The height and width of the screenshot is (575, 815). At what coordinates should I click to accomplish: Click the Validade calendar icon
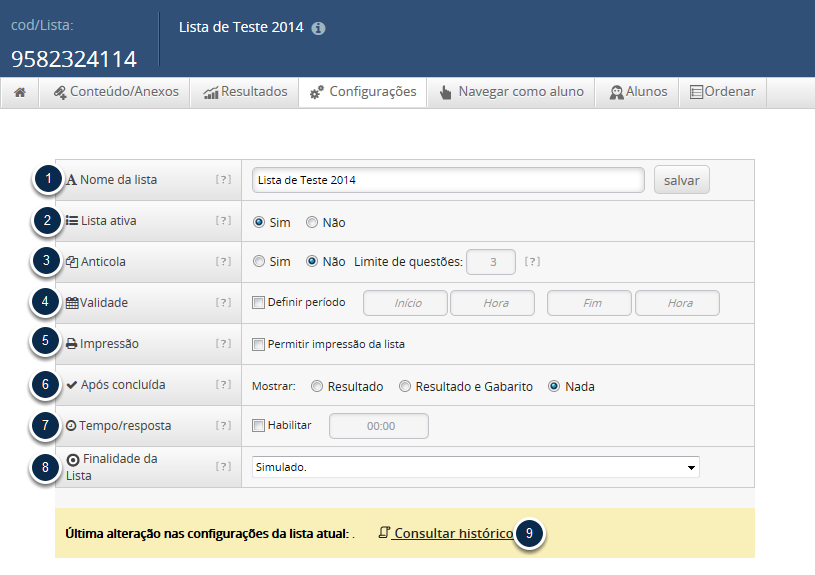click(x=72, y=303)
